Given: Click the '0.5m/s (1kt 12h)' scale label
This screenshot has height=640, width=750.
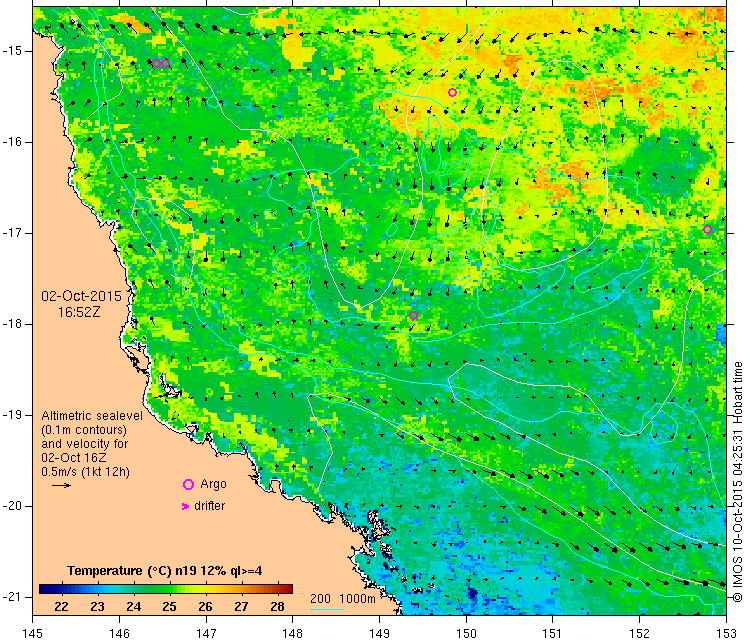Looking at the screenshot, I should [x=85, y=472].
